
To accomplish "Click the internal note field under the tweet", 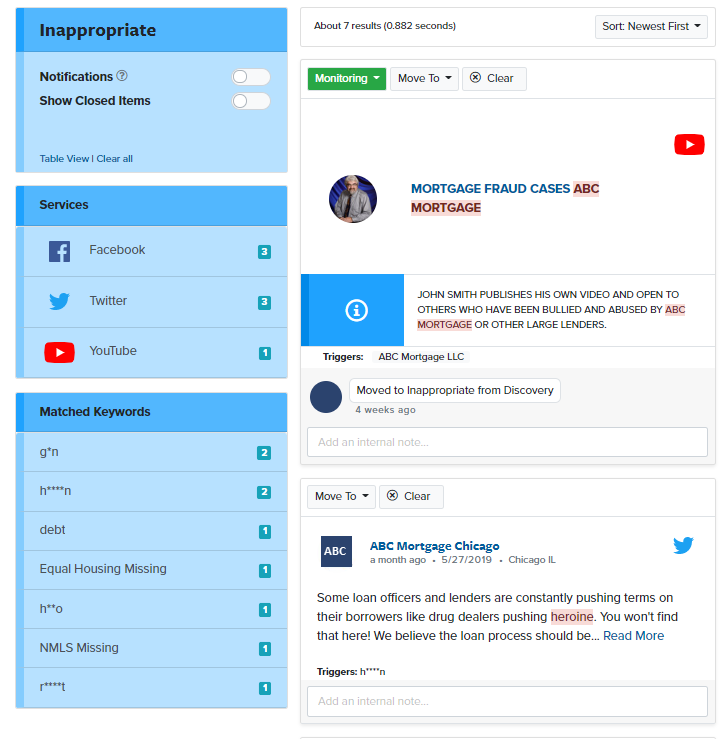I will tap(507, 701).
